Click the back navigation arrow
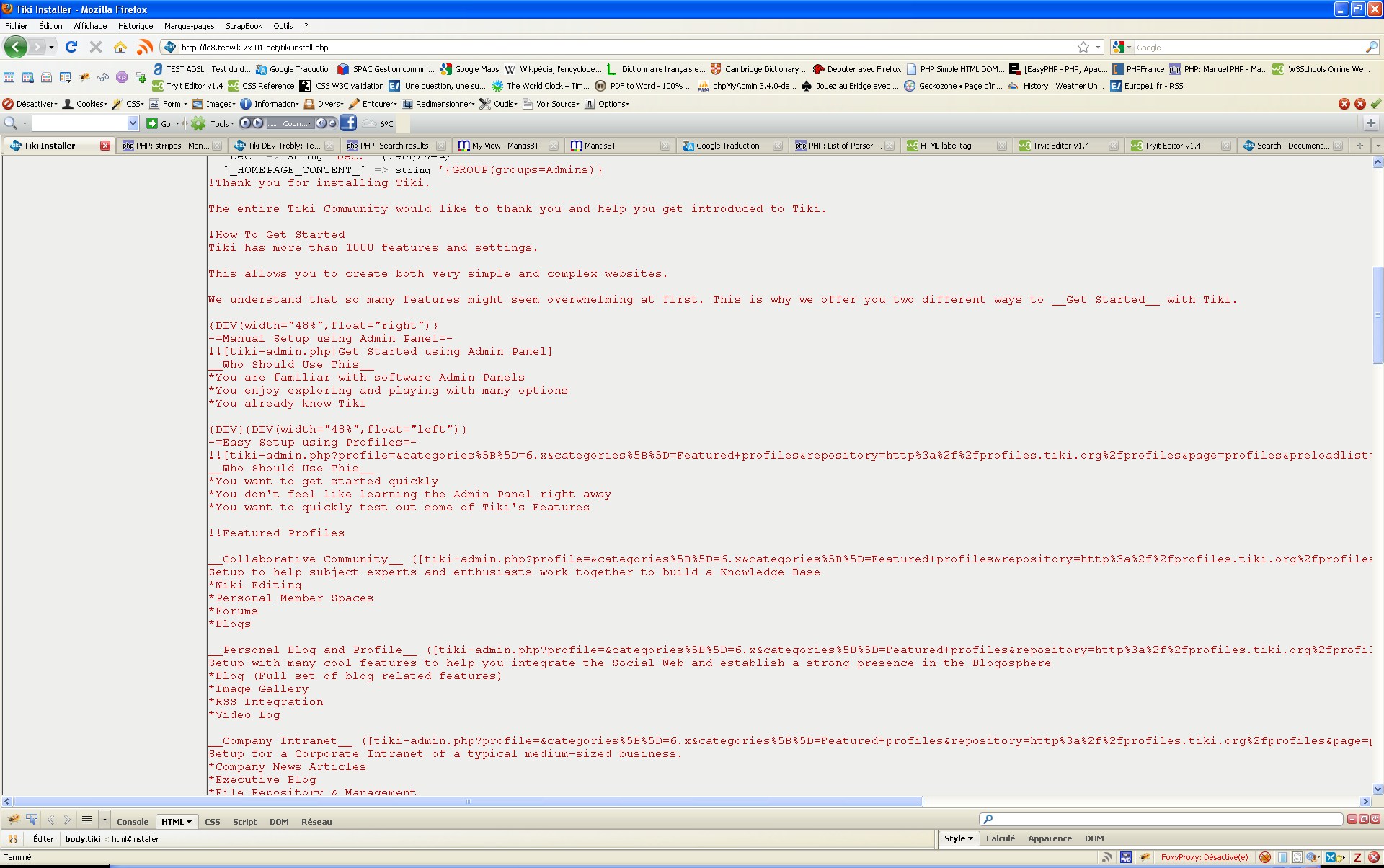The width and height of the screenshot is (1384, 868). (x=16, y=48)
